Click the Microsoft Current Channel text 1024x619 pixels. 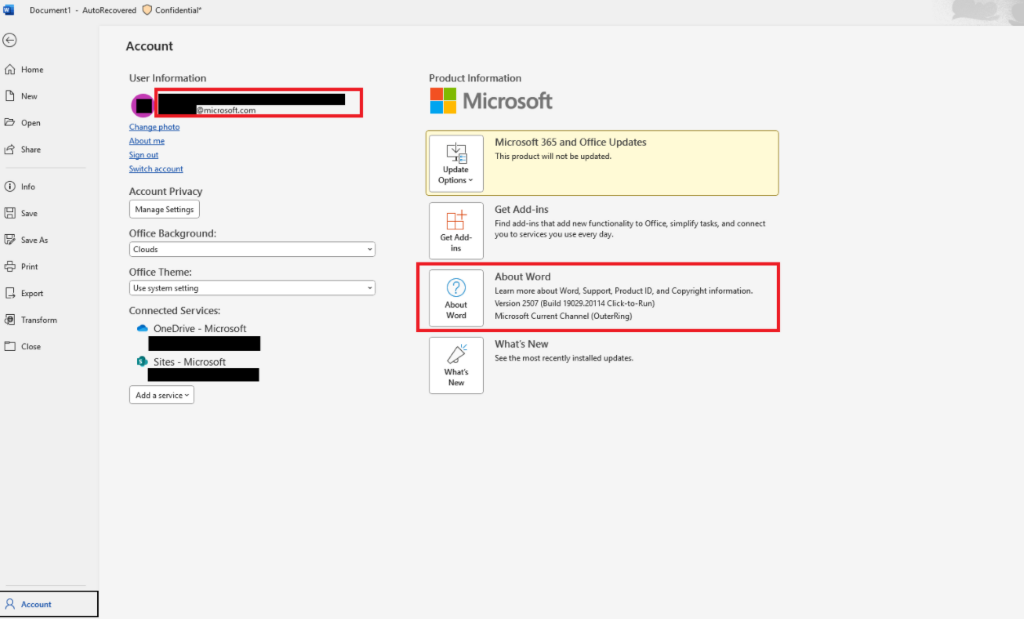click(563, 316)
